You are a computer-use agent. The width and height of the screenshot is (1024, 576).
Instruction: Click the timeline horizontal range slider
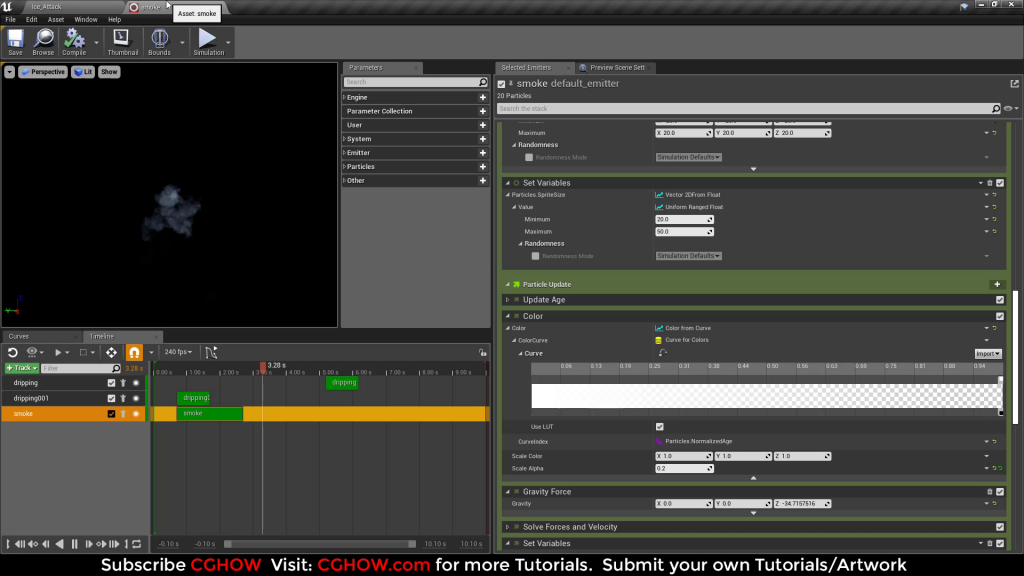tap(320, 544)
